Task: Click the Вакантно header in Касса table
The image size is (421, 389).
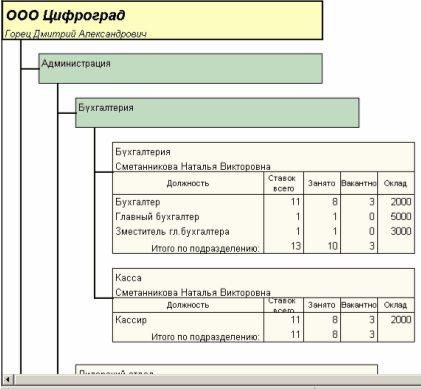Action: [x=359, y=305]
